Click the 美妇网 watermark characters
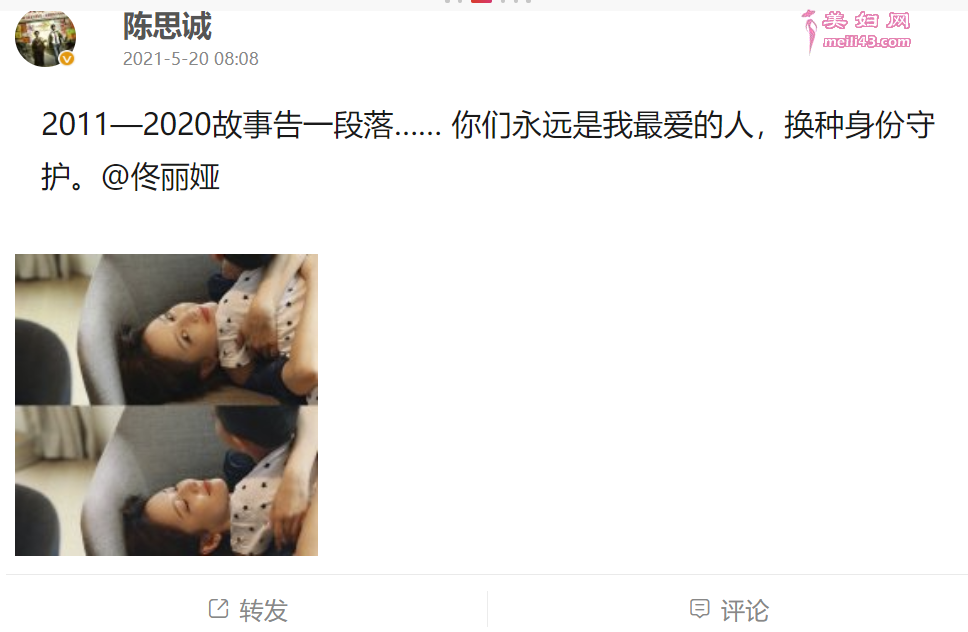The width and height of the screenshot is (968, 632). click(x=866, y=20)
